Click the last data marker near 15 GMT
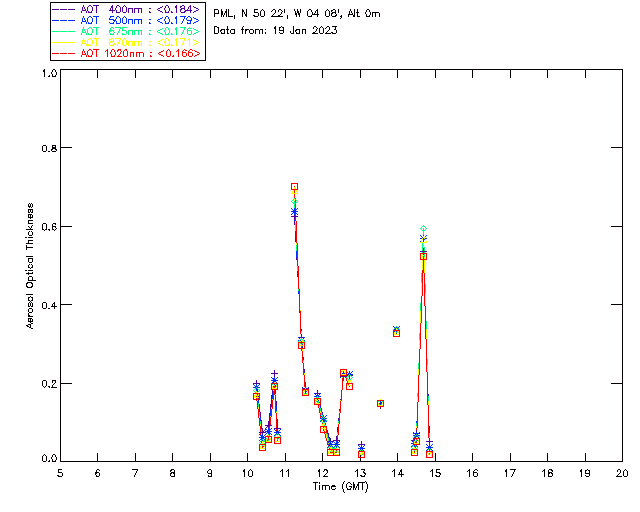Viewport: 640px width, 512px height. pos(429,453)
